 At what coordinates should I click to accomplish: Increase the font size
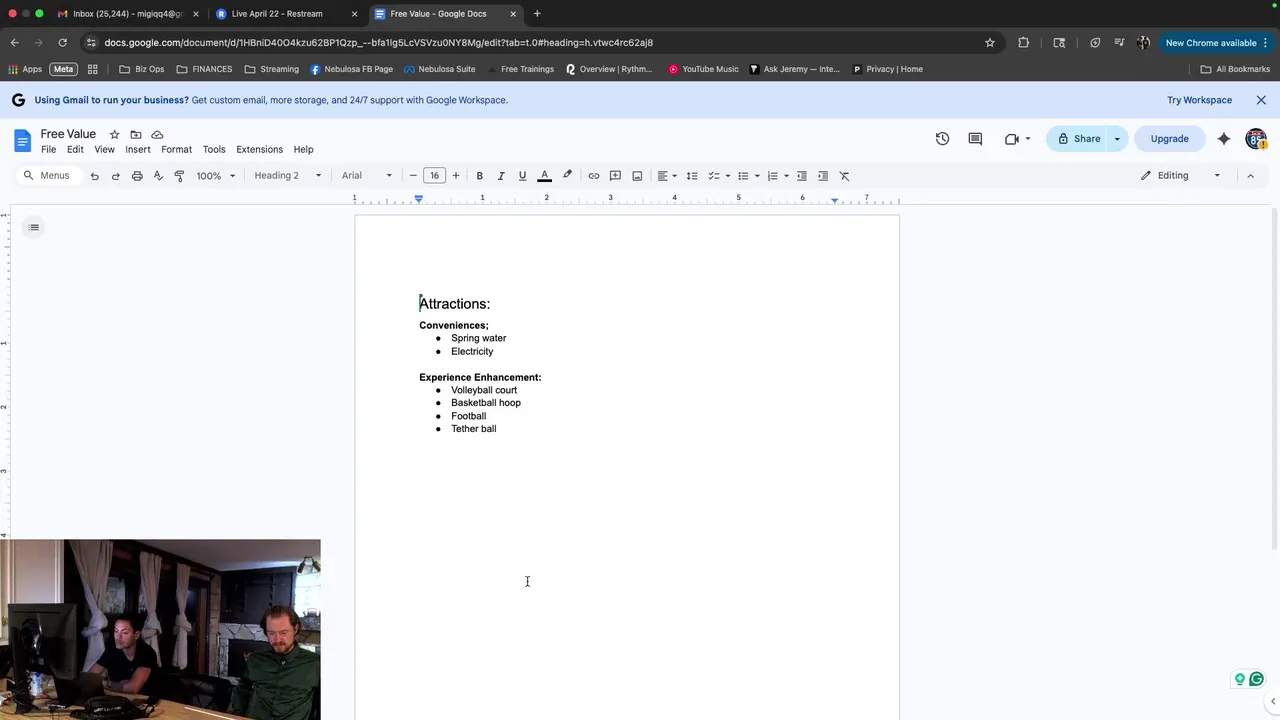coord(456,176)
